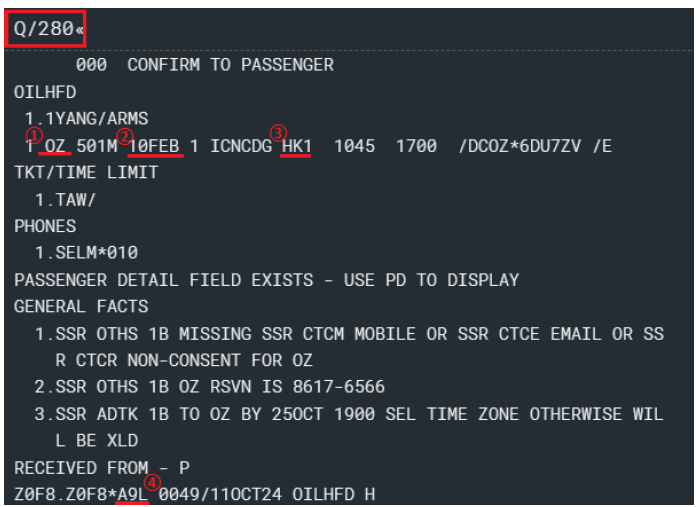
Task: Click the RECEIVED FROM - P line
Action: (102, 468)
